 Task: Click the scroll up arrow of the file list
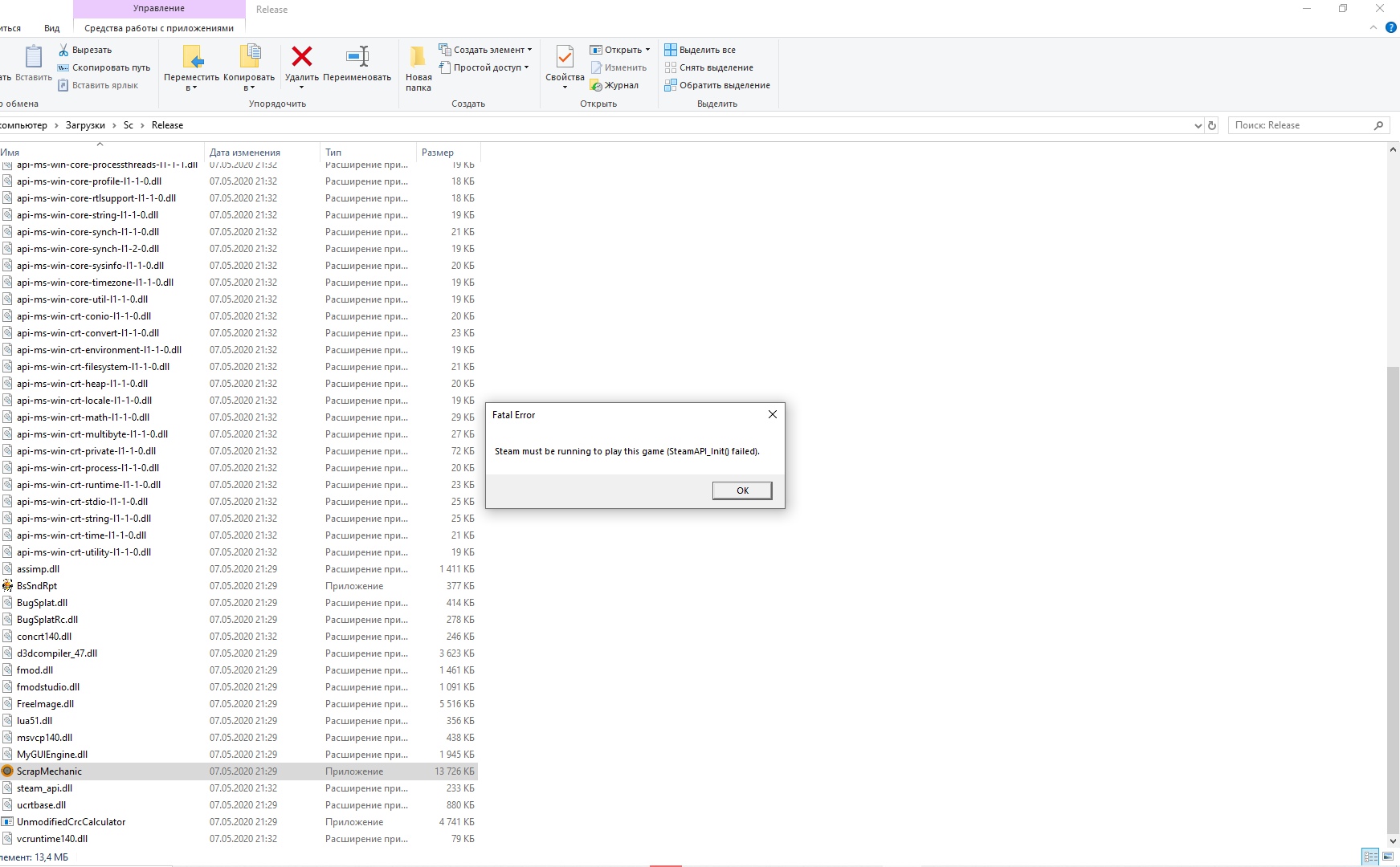click(1393, 149)
